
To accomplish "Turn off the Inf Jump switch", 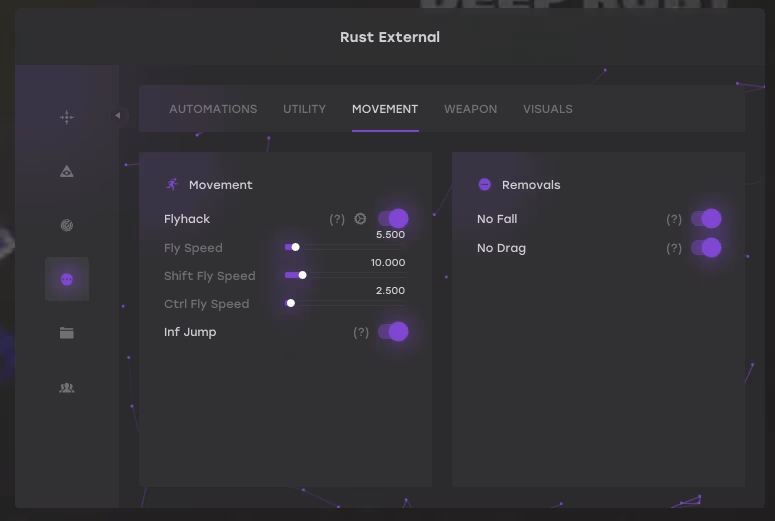I will (393, 332).
